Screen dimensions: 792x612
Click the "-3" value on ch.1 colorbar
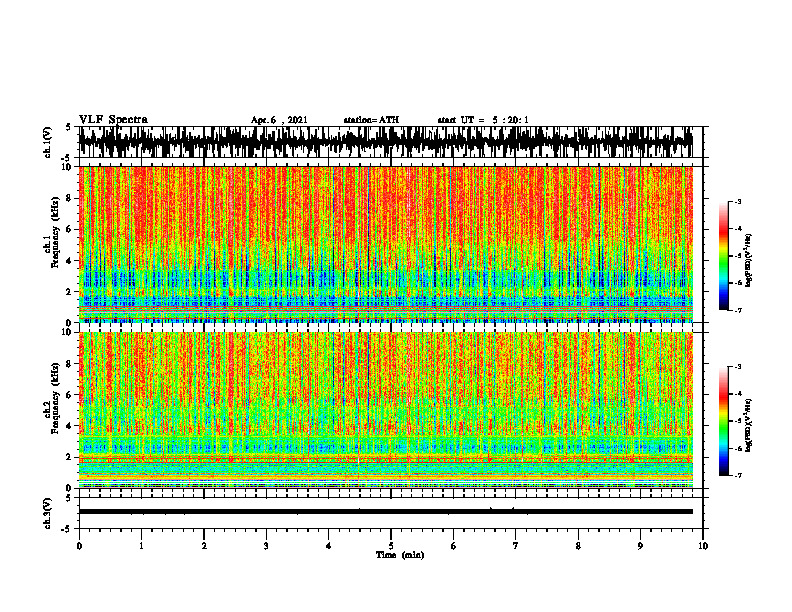coord(738,202)
